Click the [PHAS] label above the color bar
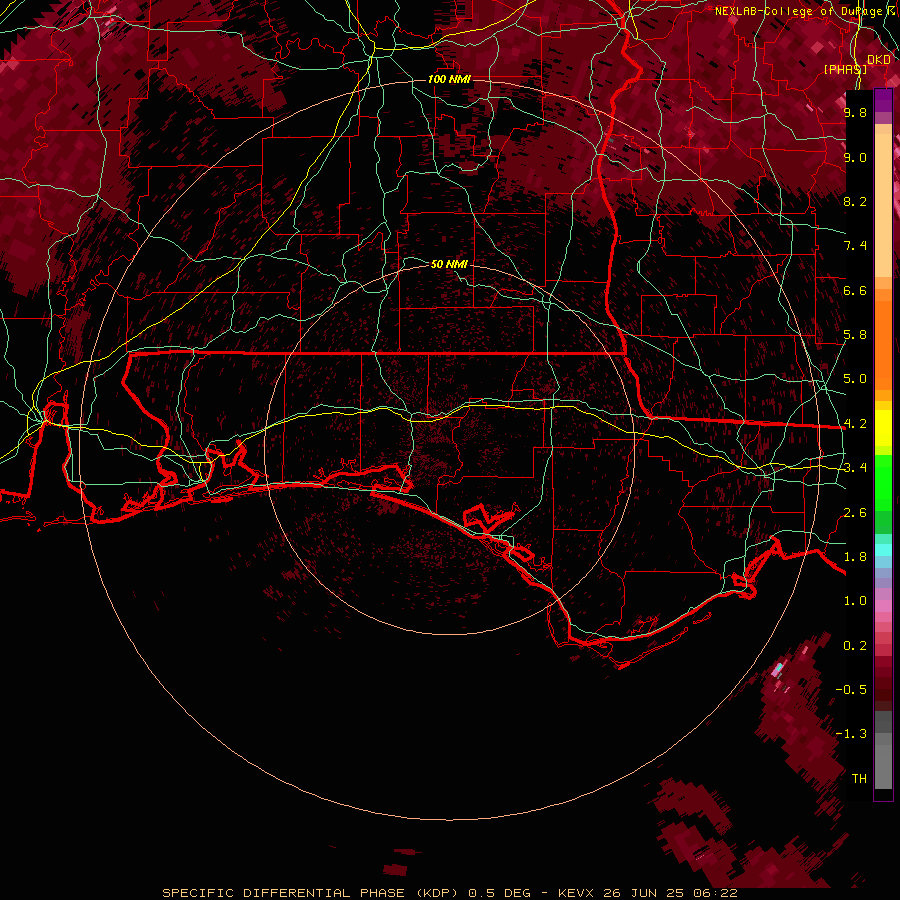 [845, 69]
